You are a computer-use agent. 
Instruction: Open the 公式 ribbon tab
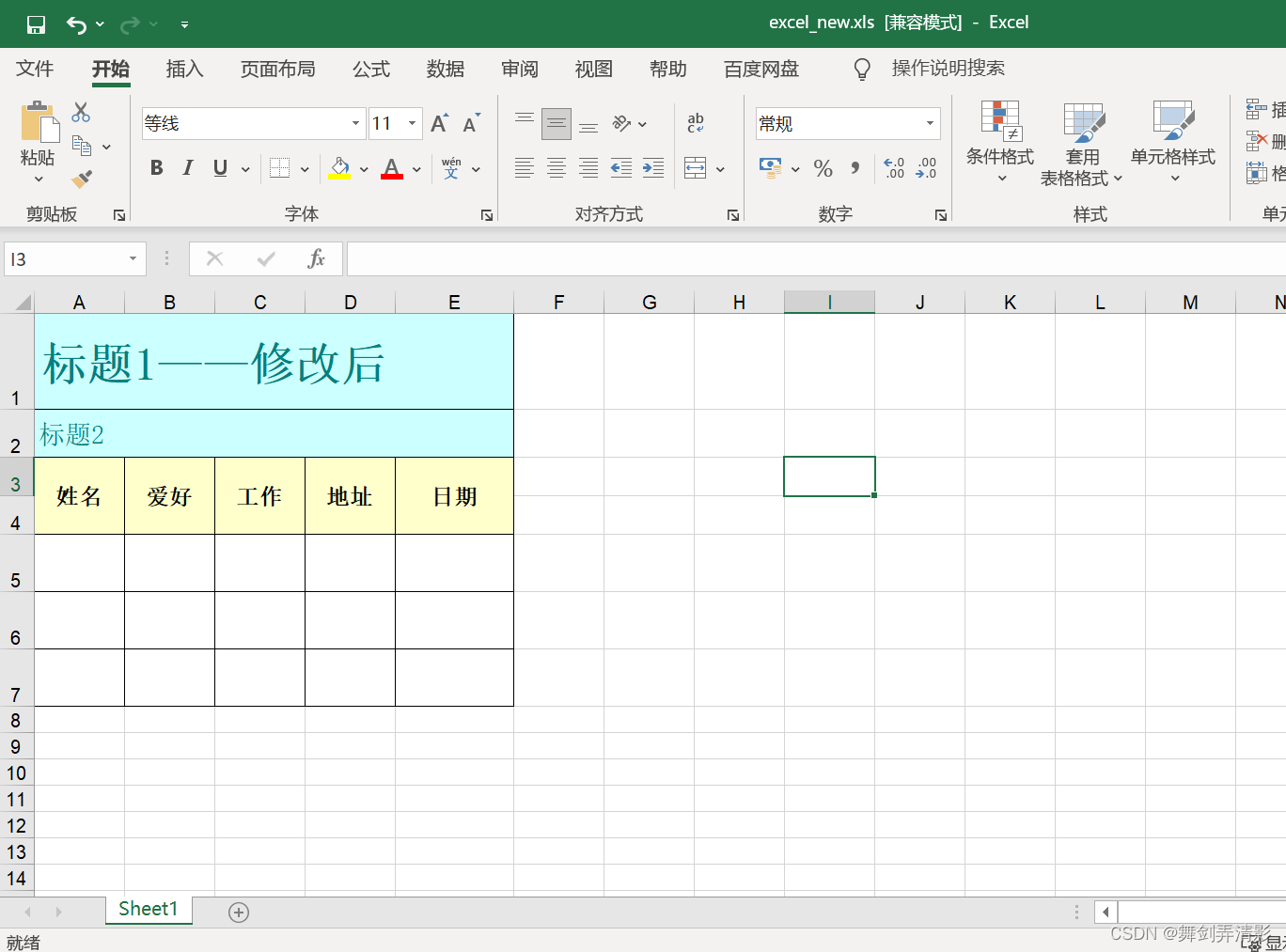coord(371,69)
